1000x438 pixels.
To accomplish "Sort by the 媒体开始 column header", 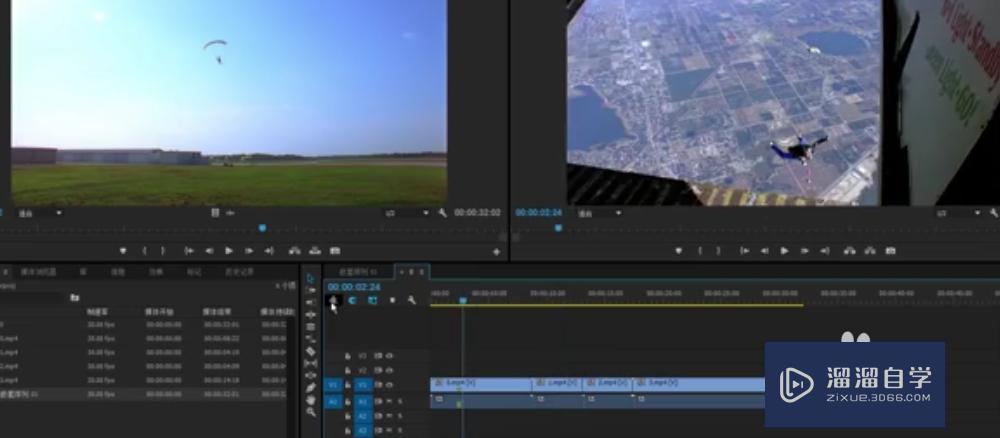I will coord(160,312).
